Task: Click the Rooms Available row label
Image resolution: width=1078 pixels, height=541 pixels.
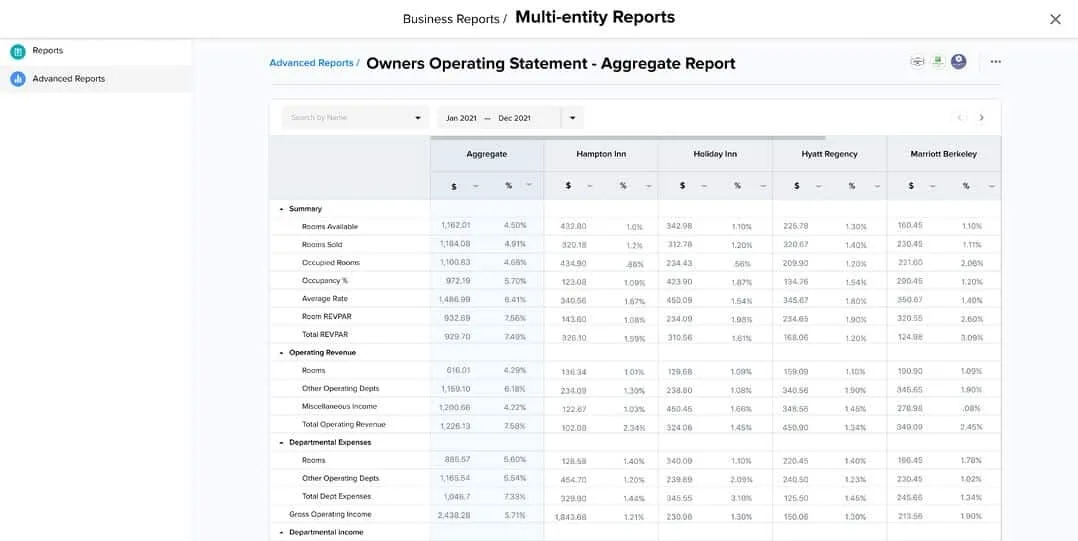Action: click(329, 227)
